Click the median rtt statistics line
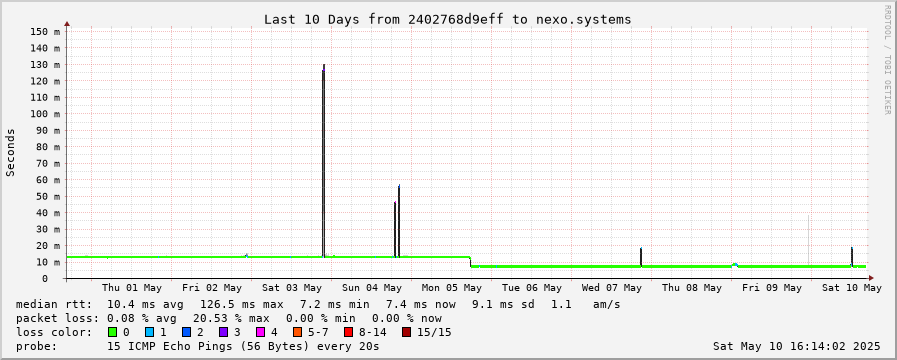This screenshot has width=897, height=360. pos(318,304)
